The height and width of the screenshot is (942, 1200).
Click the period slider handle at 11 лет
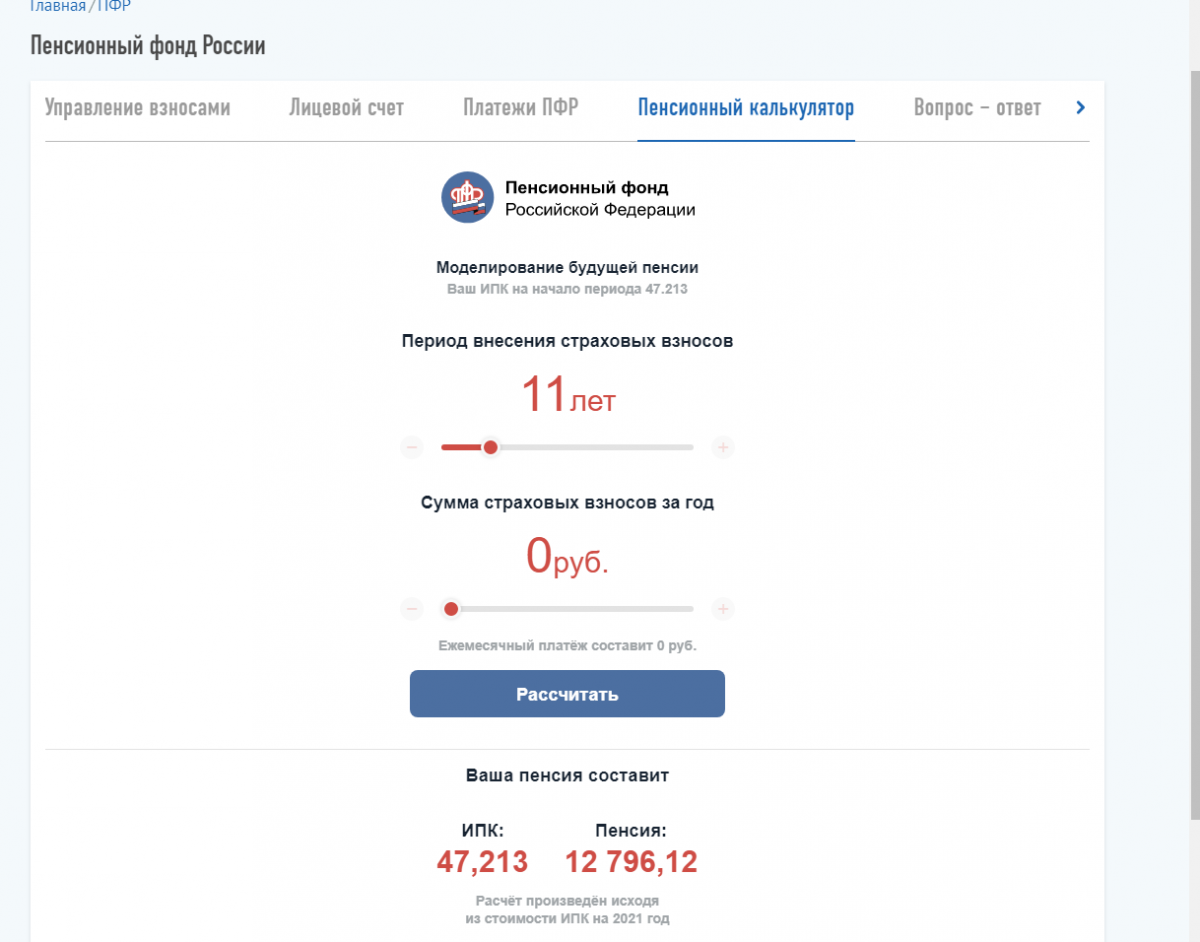(490, 447)
